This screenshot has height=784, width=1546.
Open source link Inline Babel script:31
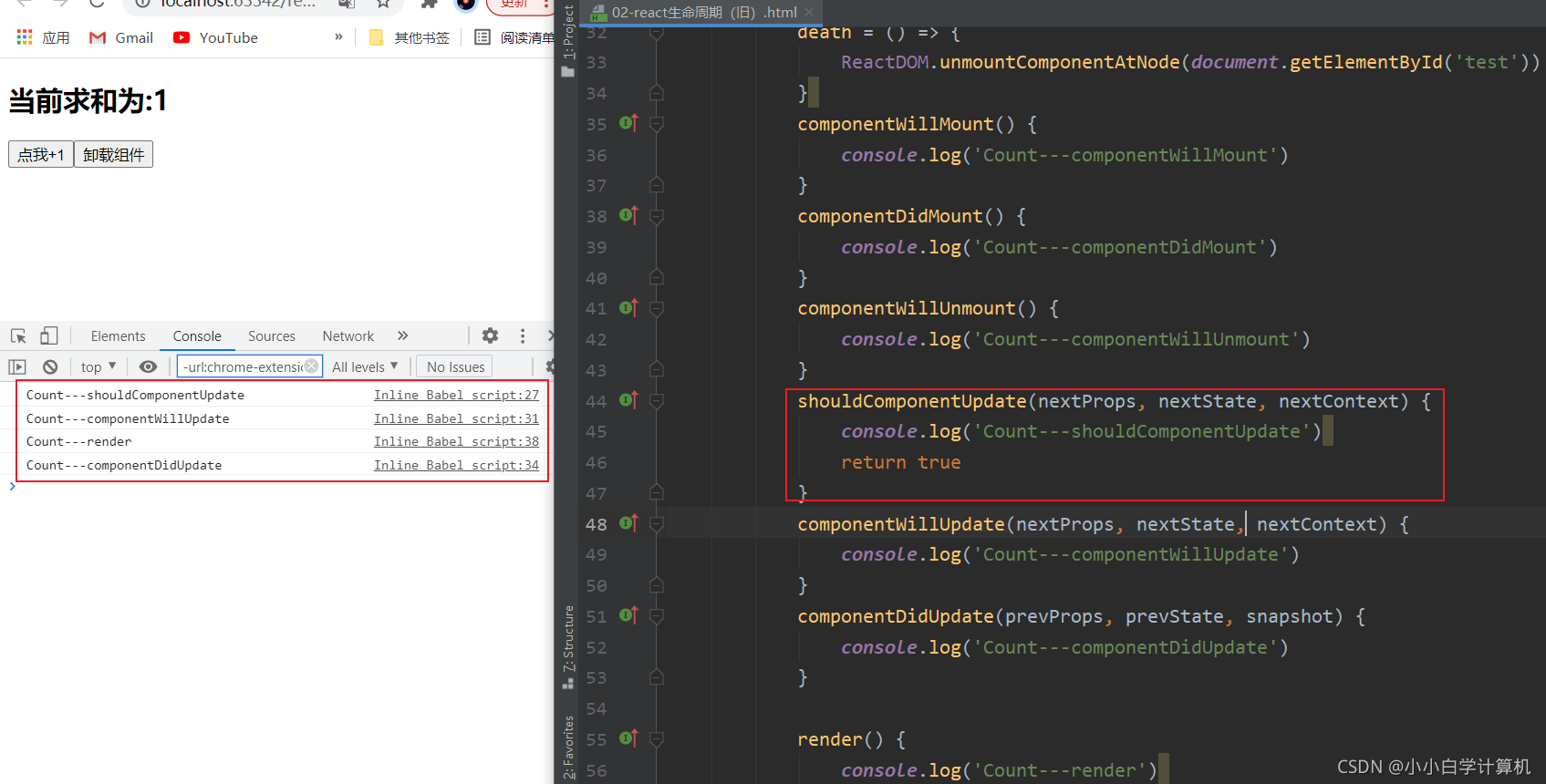(456, 418)
